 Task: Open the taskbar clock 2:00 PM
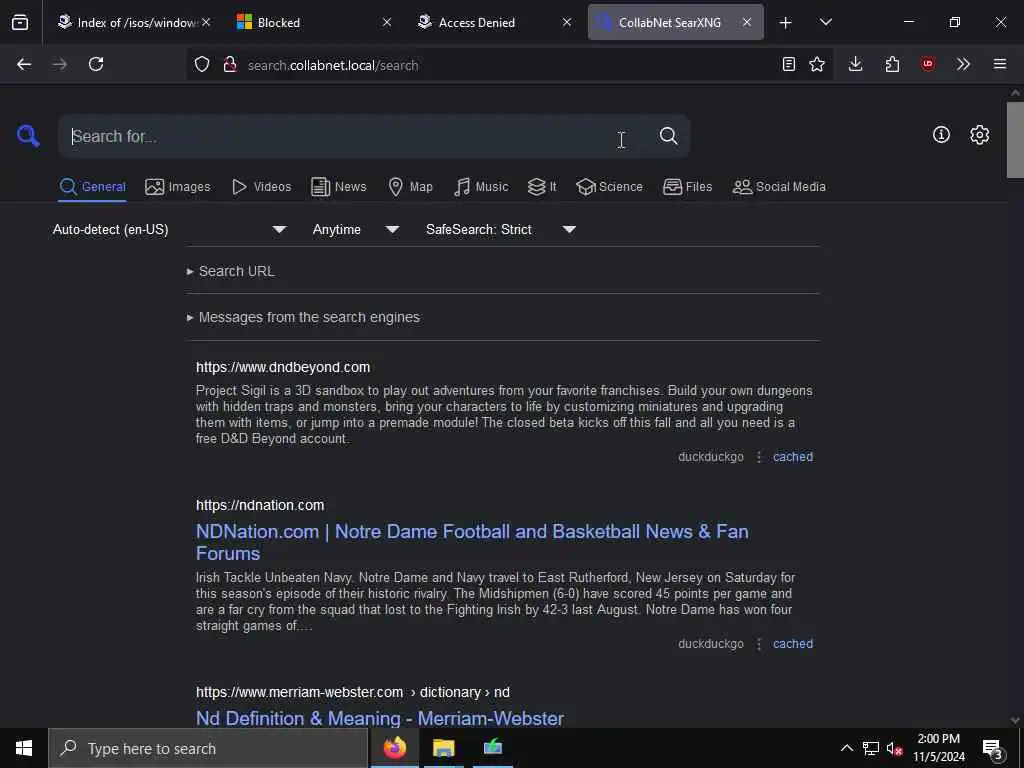point(938,748)
